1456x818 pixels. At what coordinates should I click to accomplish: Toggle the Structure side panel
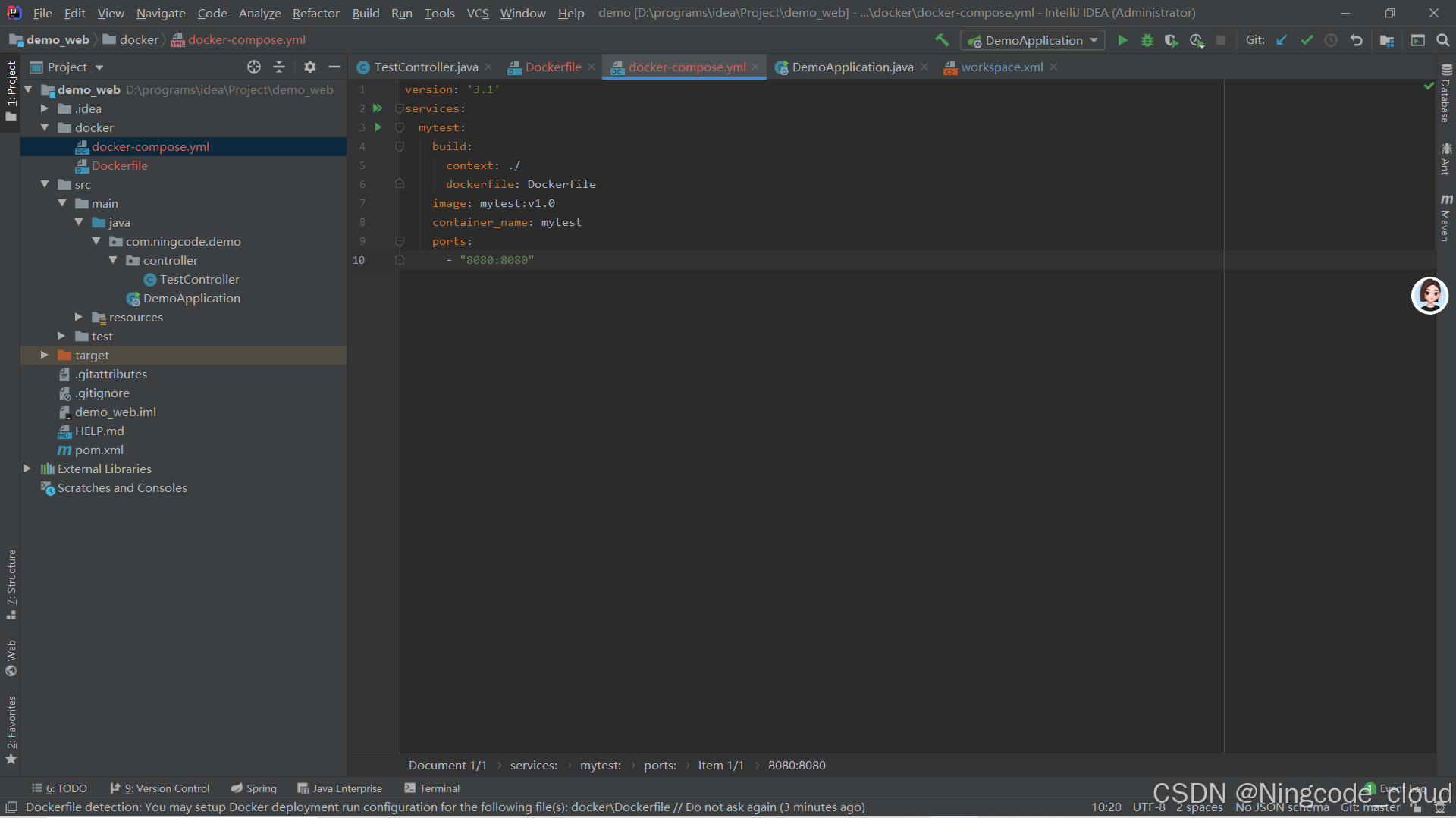pos(11,584)
